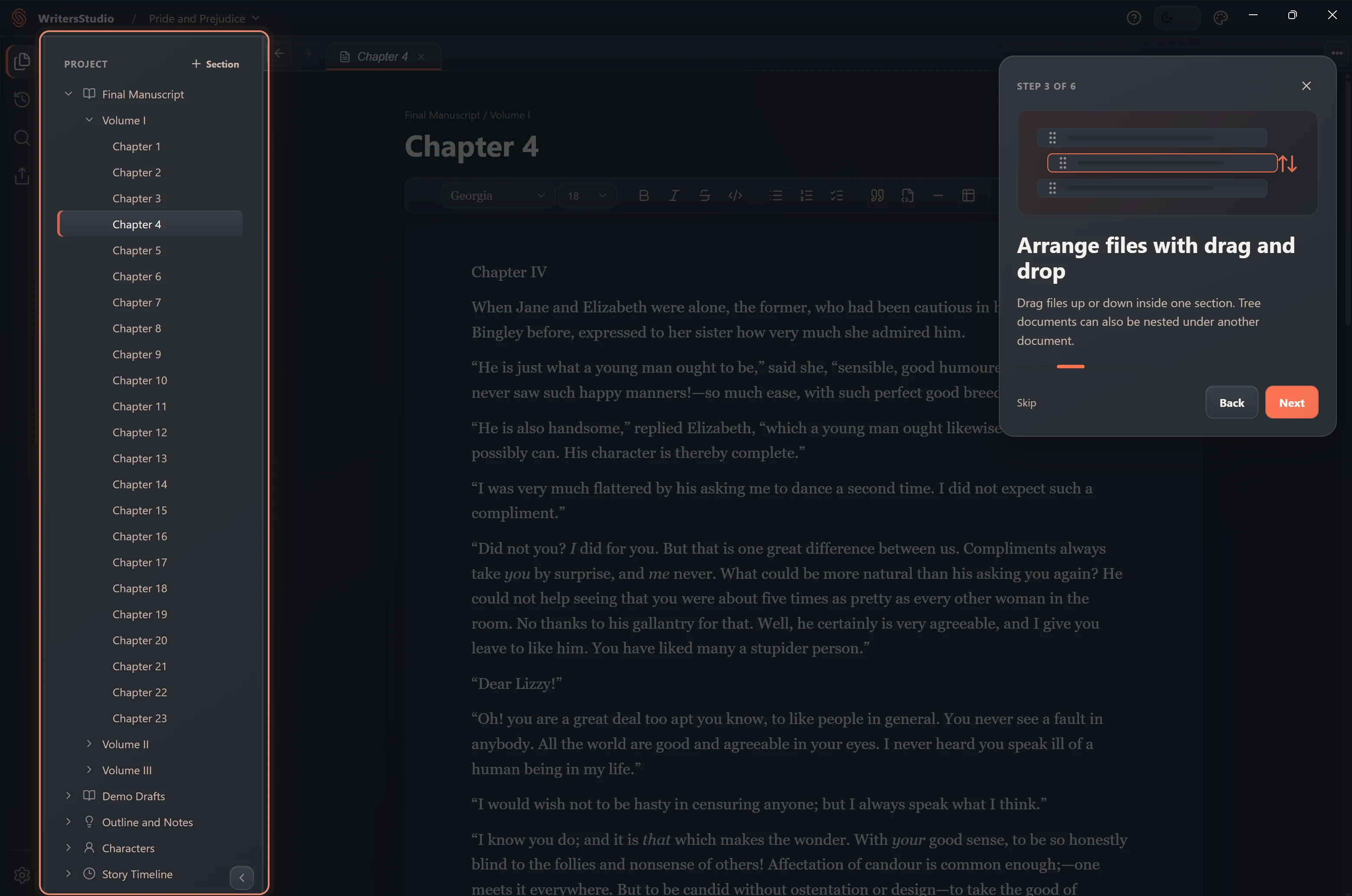Viewport: 1352px width, 896px height.
Task: Expand the Volume III folder
Action: [x=89, y=770]
